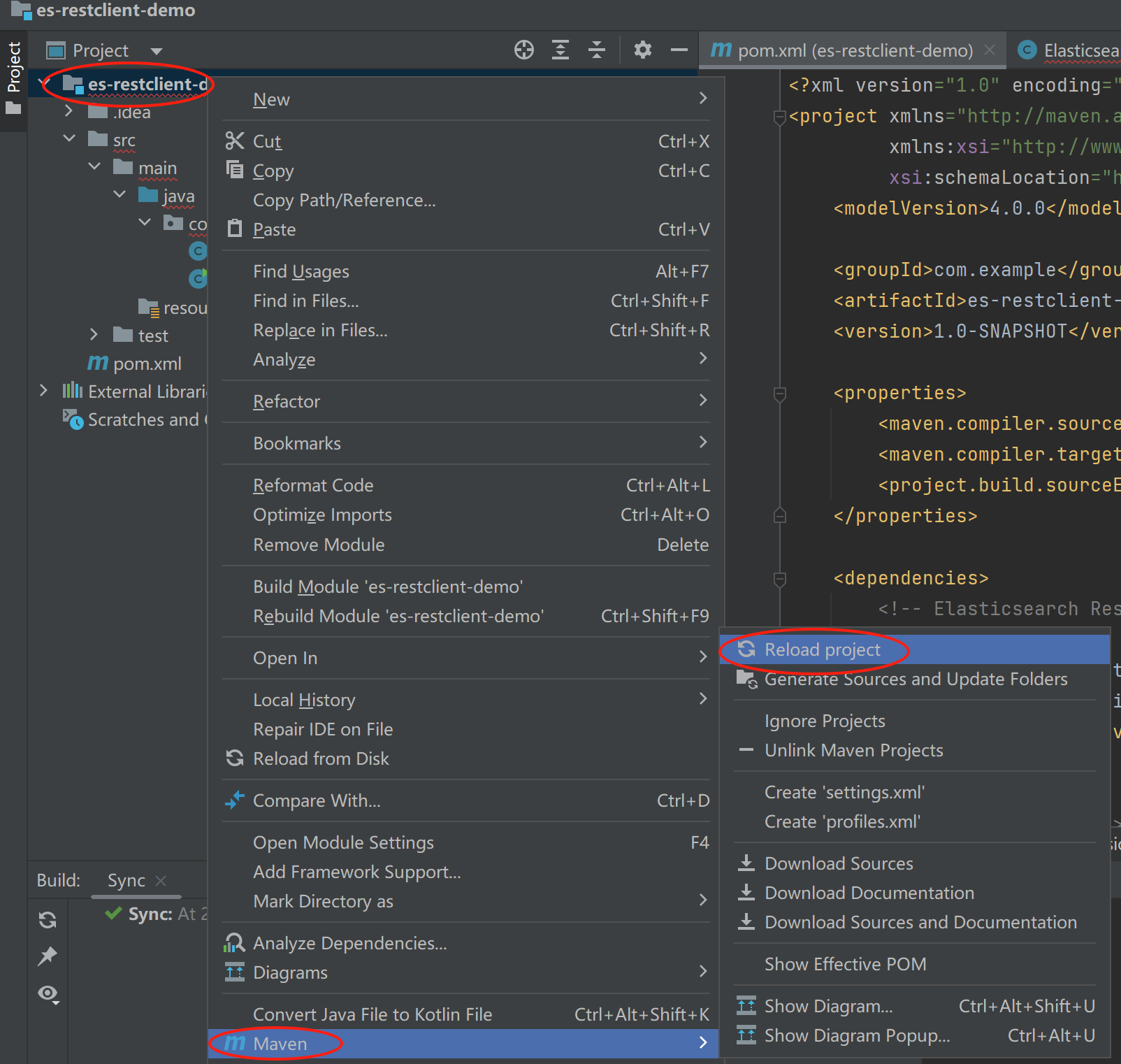The image size is (1121, 1064).
Task: Open the Sync tab in Build panel
Action: click(x=126, y=879)
